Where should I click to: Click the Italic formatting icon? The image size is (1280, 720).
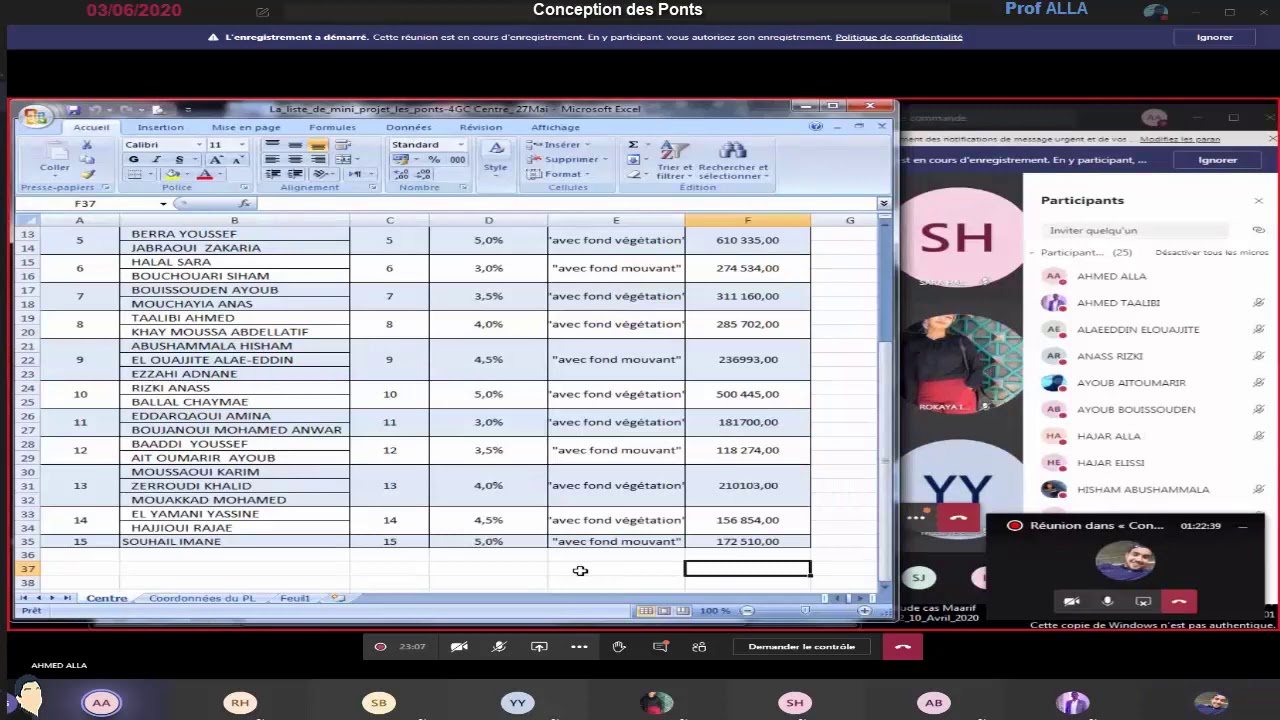click(x=156, y=160)
